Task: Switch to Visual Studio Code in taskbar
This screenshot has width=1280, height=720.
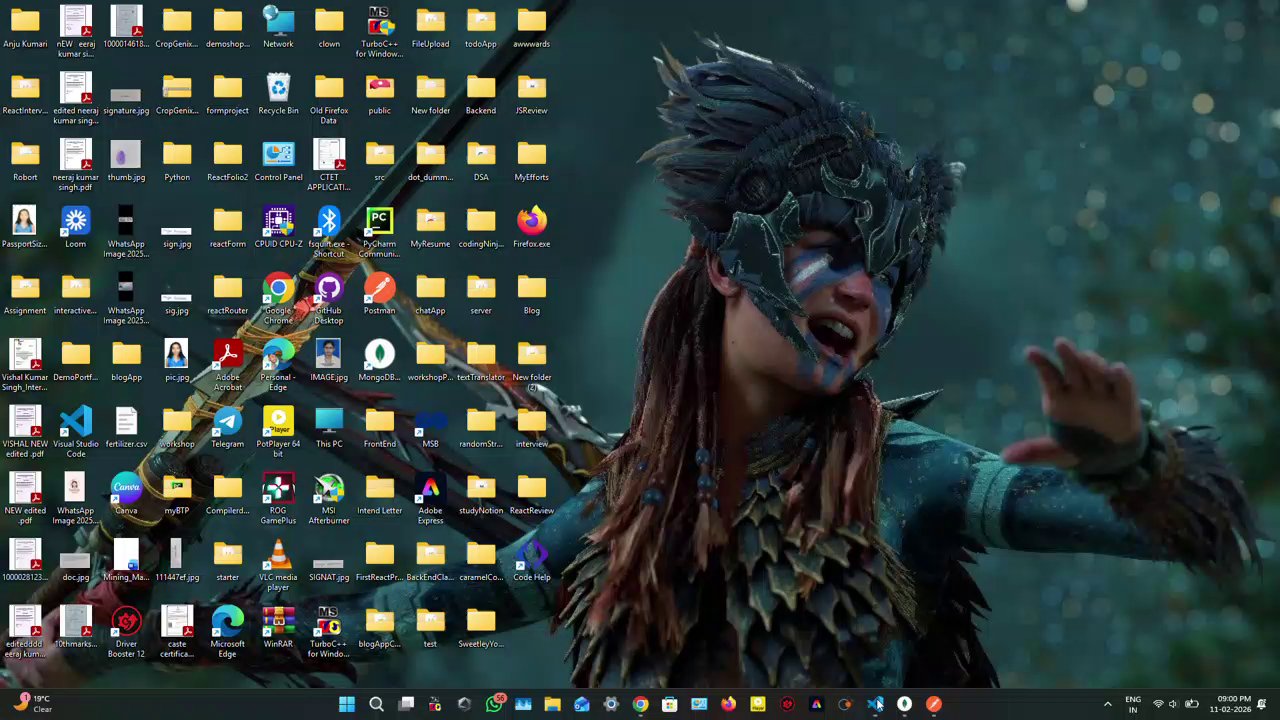Action: pos(875,704)
